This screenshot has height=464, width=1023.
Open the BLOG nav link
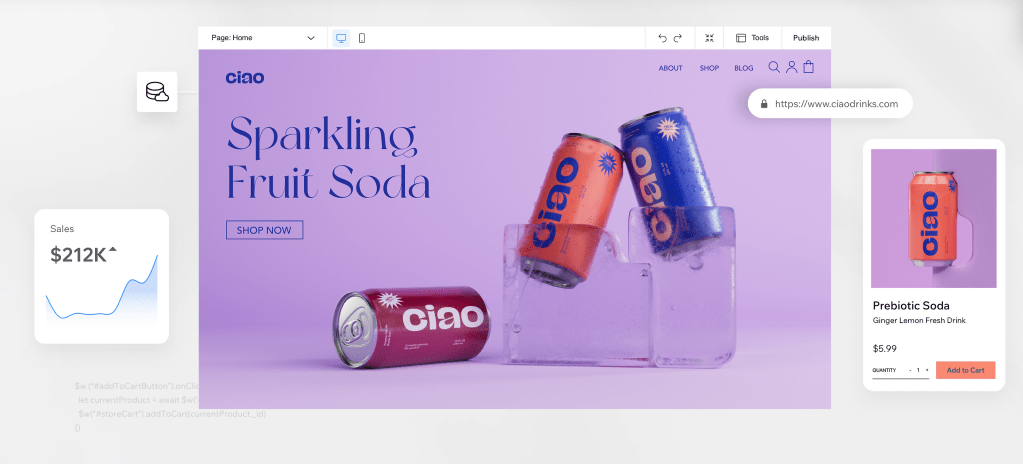743,68
